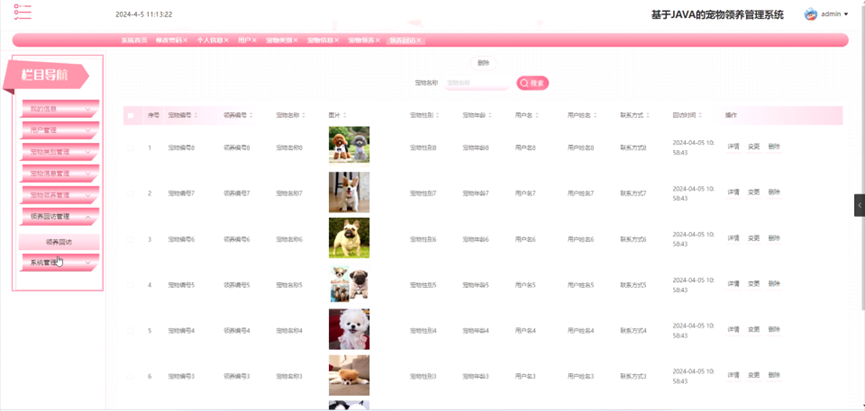Select the row 宠物编号5 checkbox

tap(130, 285)
